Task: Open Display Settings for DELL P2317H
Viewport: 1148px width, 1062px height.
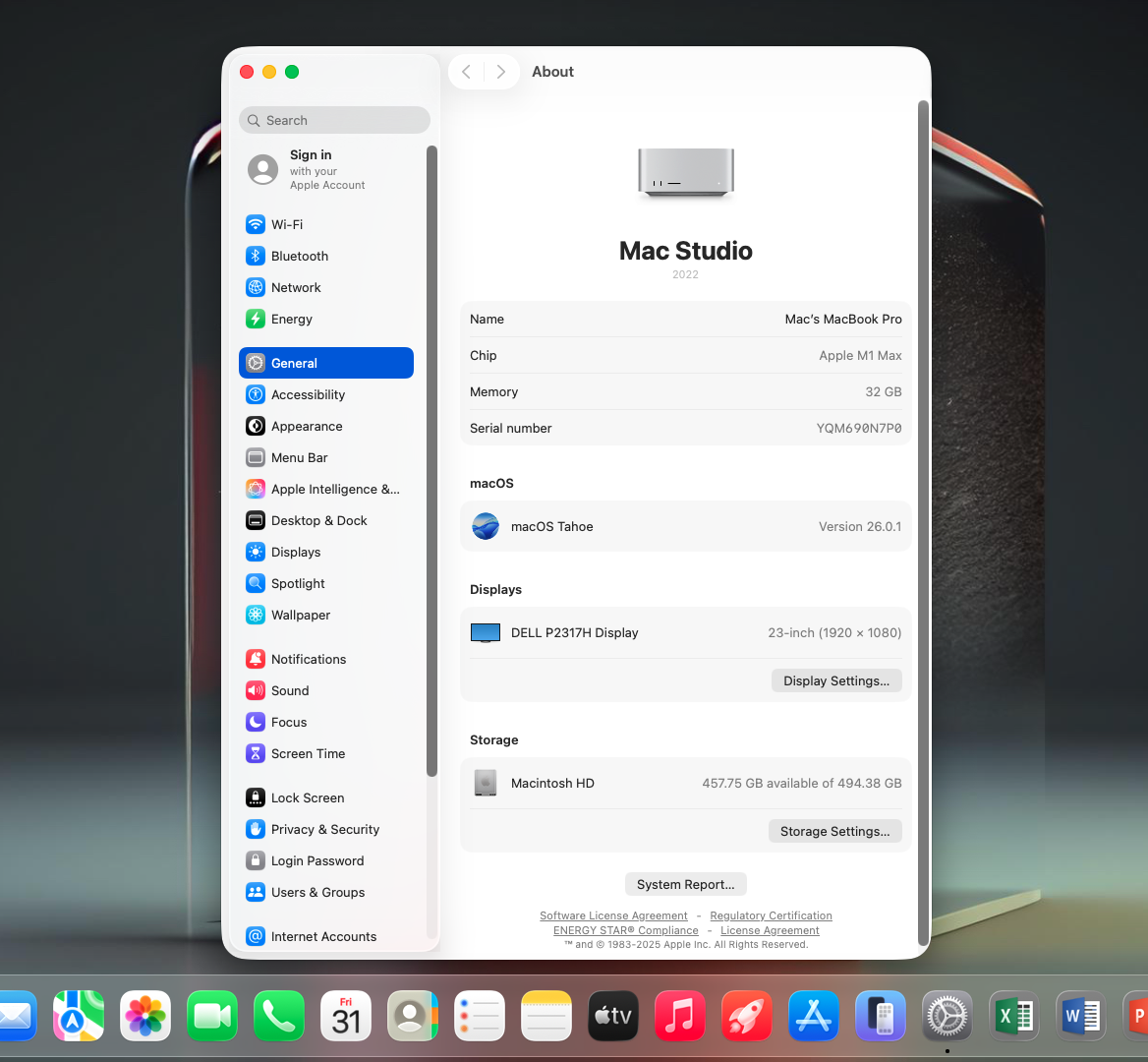Action: pyautogui.click(x=836, y=680)
